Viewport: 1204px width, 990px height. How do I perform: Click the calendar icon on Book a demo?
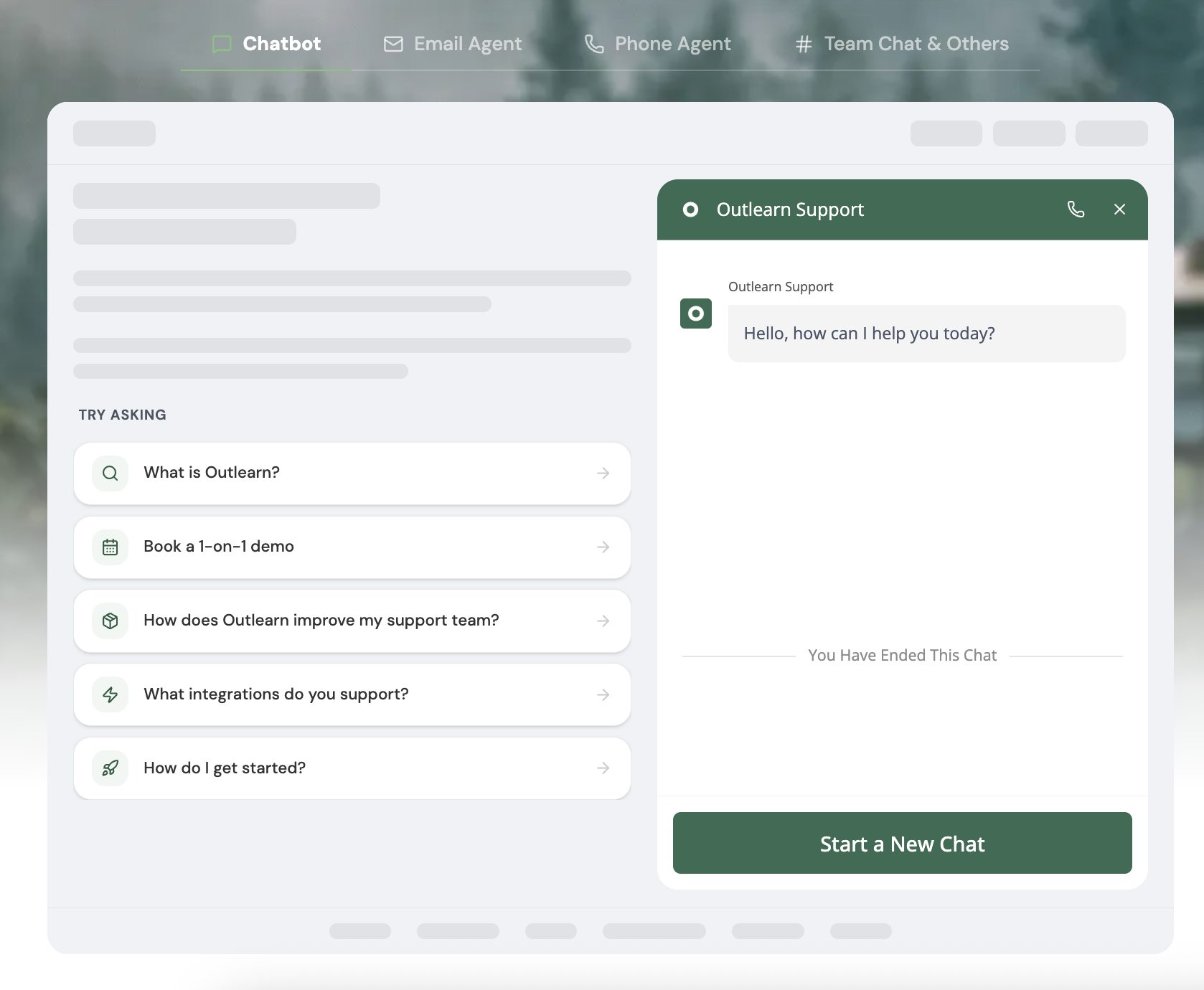coord(110,547)
